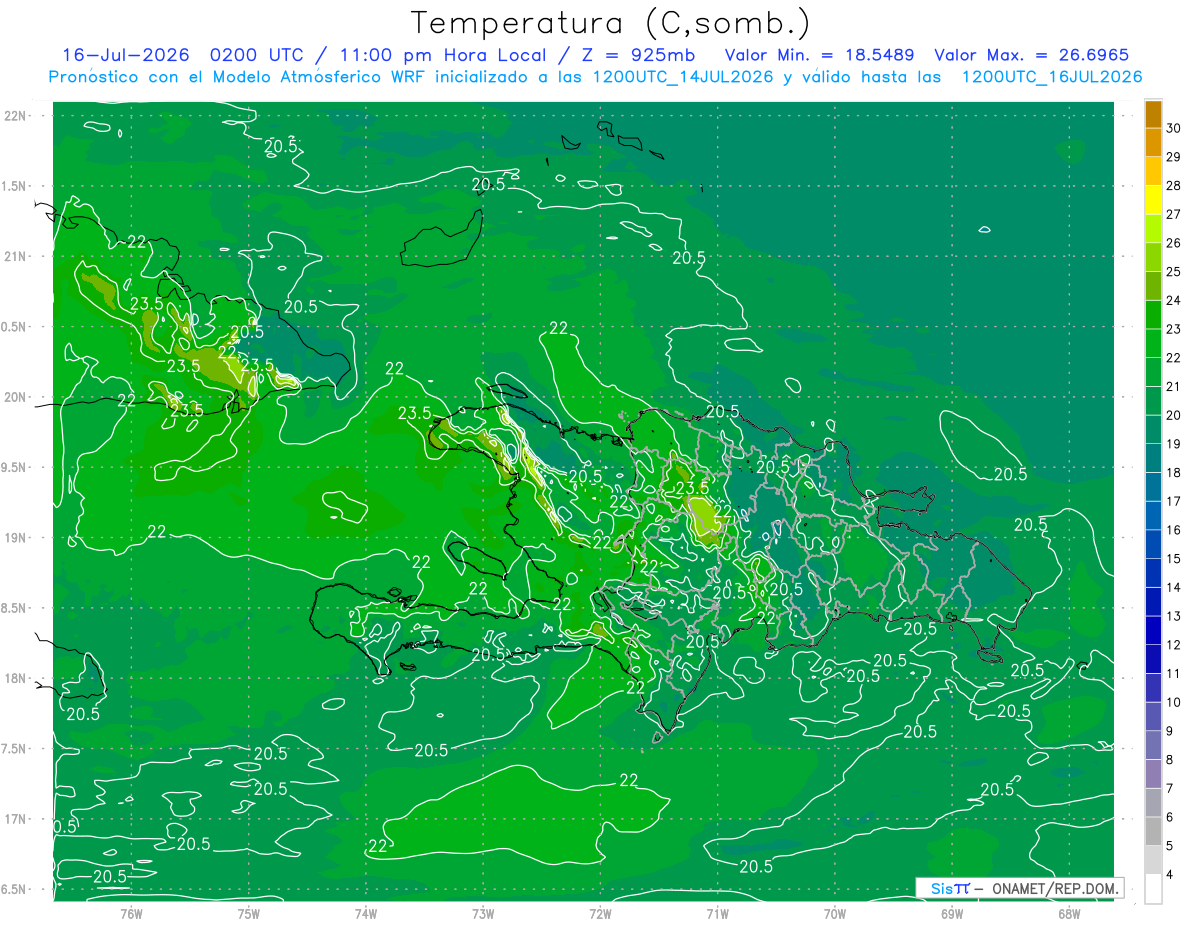Click the color bar label '19'
1200x927 pixels.
1174,444
